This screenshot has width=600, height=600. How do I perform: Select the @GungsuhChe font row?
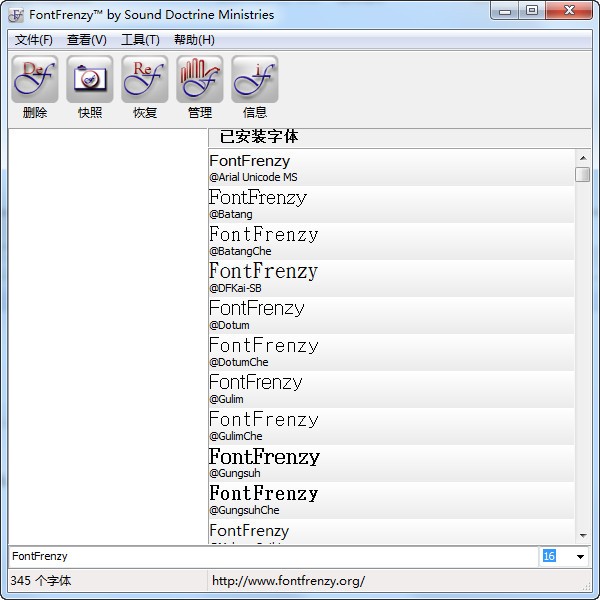[391, 501]
